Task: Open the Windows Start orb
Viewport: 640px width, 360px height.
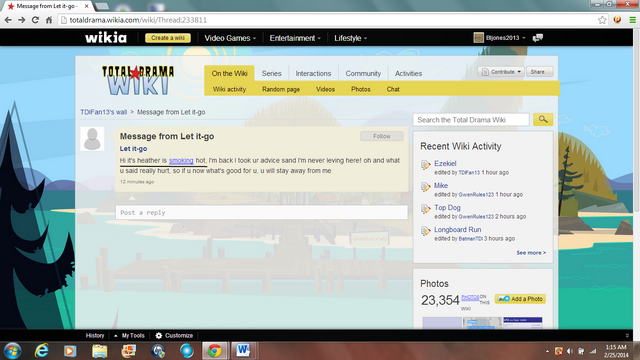Action: [12, 351]
